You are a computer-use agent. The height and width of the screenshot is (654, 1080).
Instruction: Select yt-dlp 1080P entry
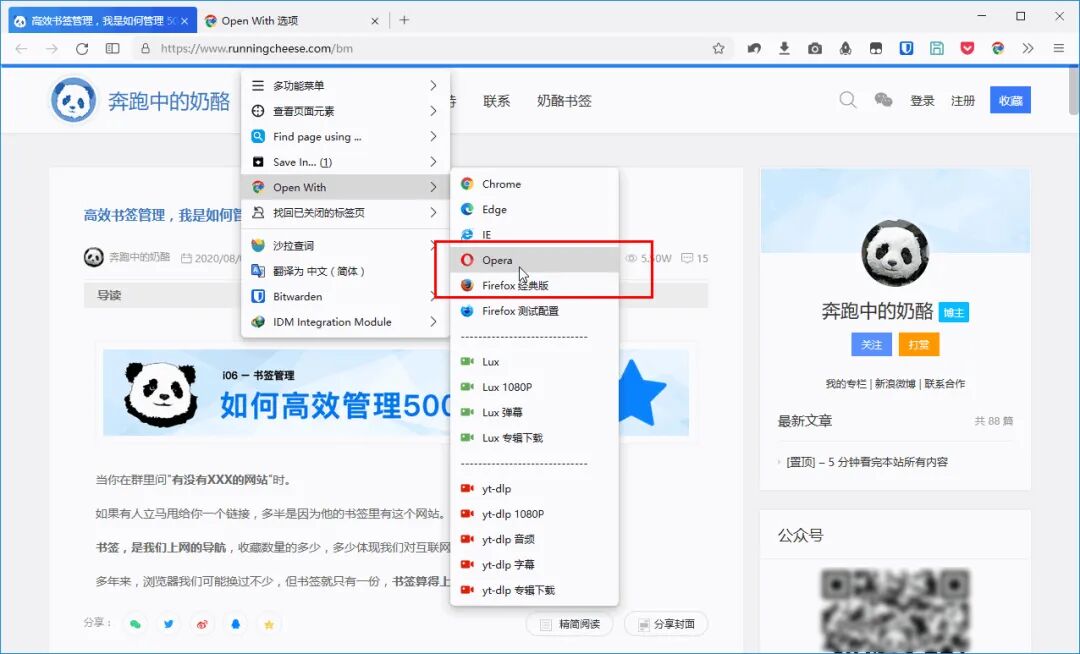pyautogui.click(x=534, y=514)
